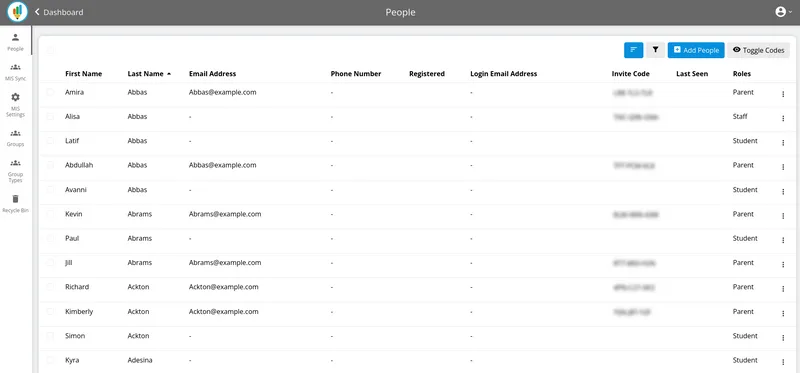Open more options for Paul Abrams
The height and width of the screenshot is (373, 800).
tap(783, 240)
